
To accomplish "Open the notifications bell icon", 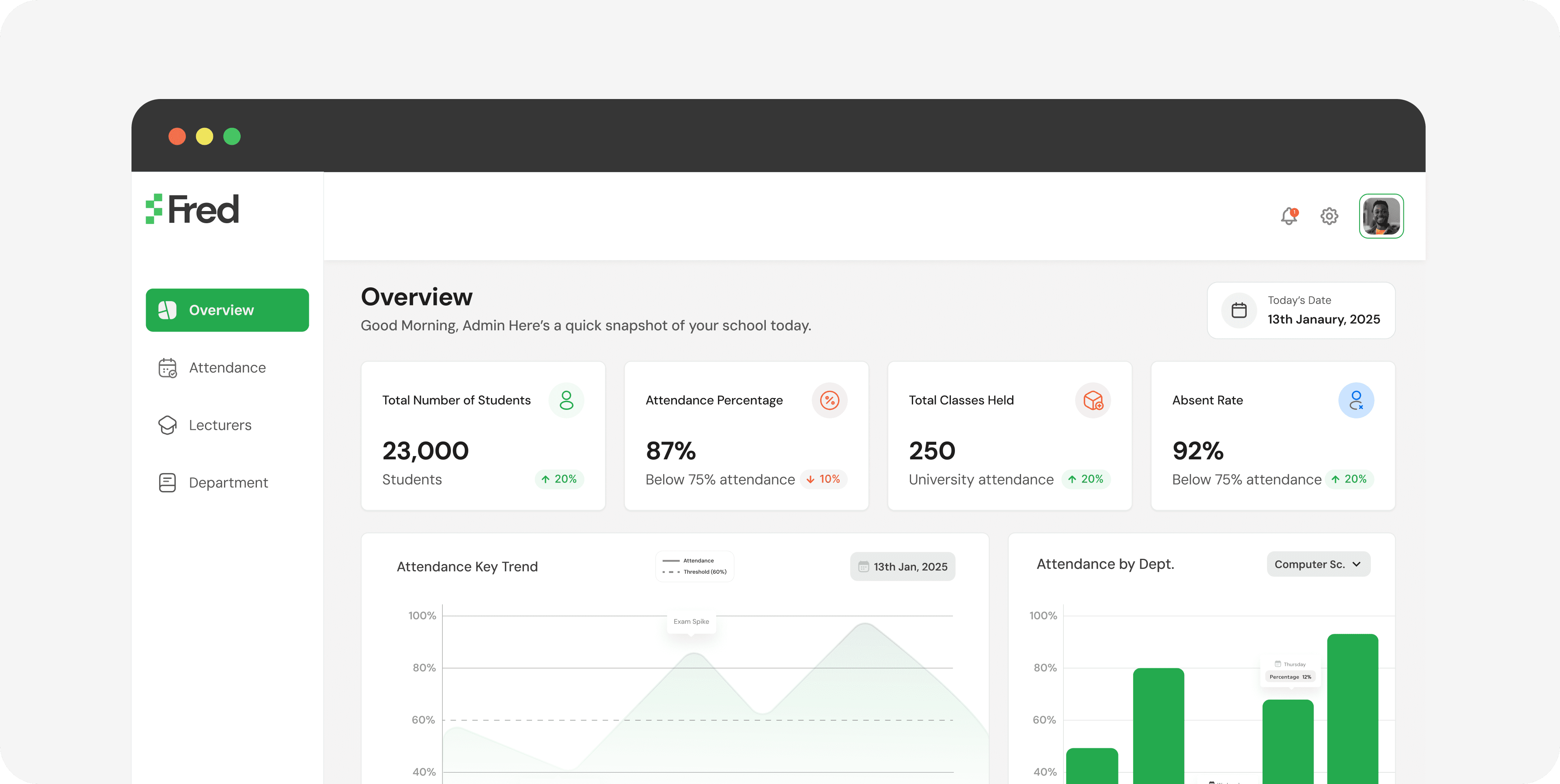I will 1289,216.
